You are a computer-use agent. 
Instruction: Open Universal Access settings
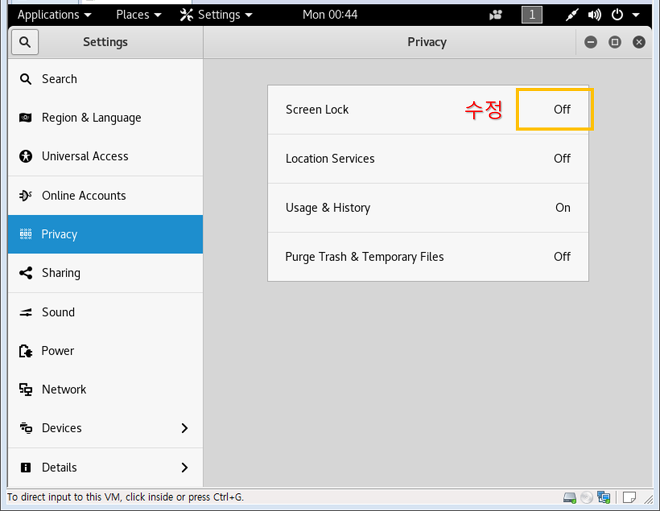105,156
